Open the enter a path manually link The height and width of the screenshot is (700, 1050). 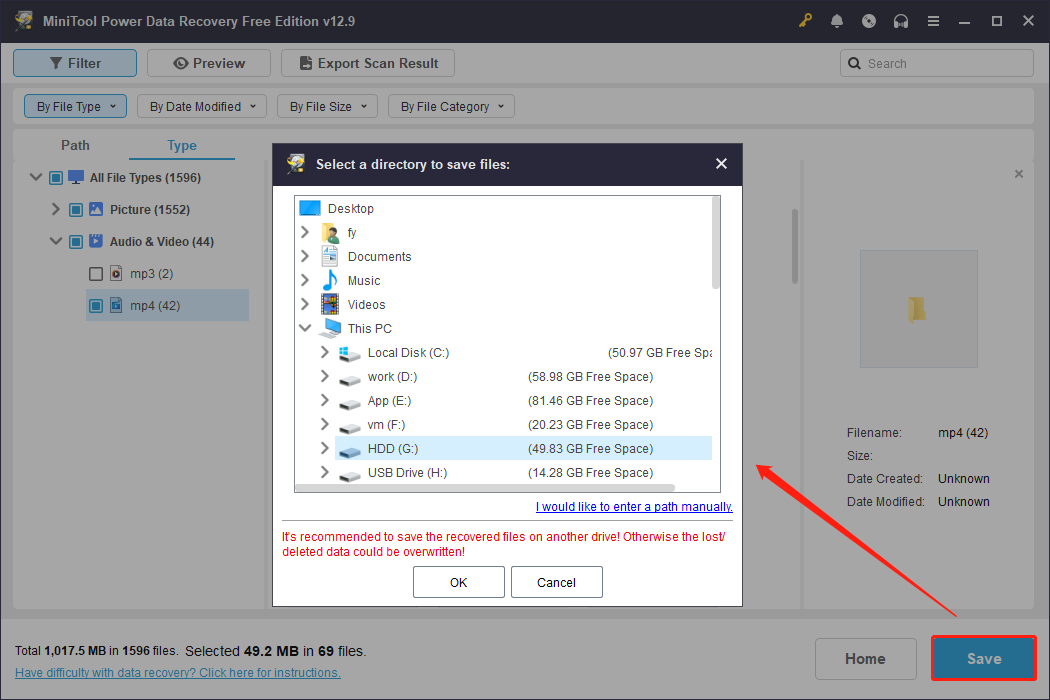pyautogui.click(x=634, y=506)
